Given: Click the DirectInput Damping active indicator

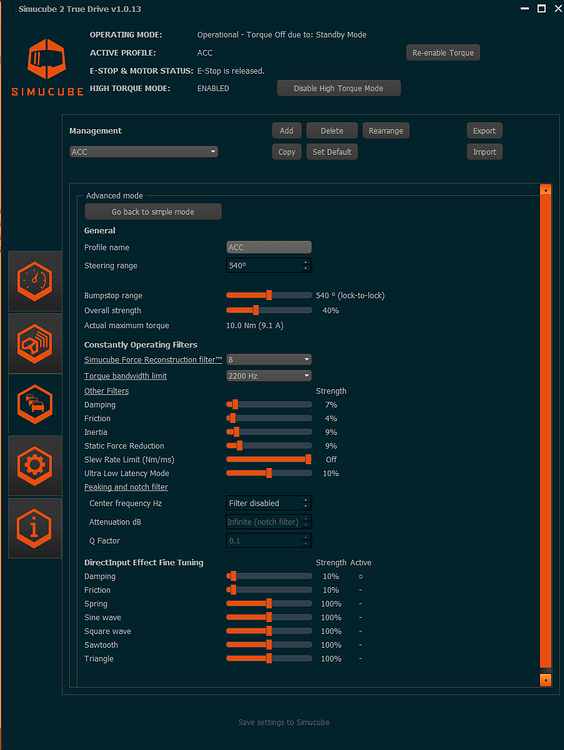Looking at the screenshot, I should coord(360,576).
